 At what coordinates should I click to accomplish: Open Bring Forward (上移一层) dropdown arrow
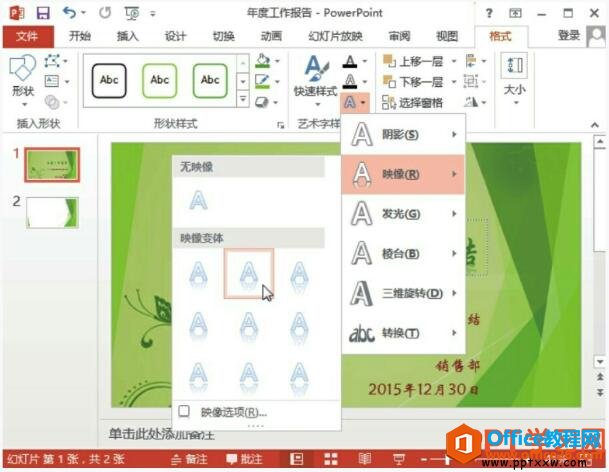click(x=454, y=61)
